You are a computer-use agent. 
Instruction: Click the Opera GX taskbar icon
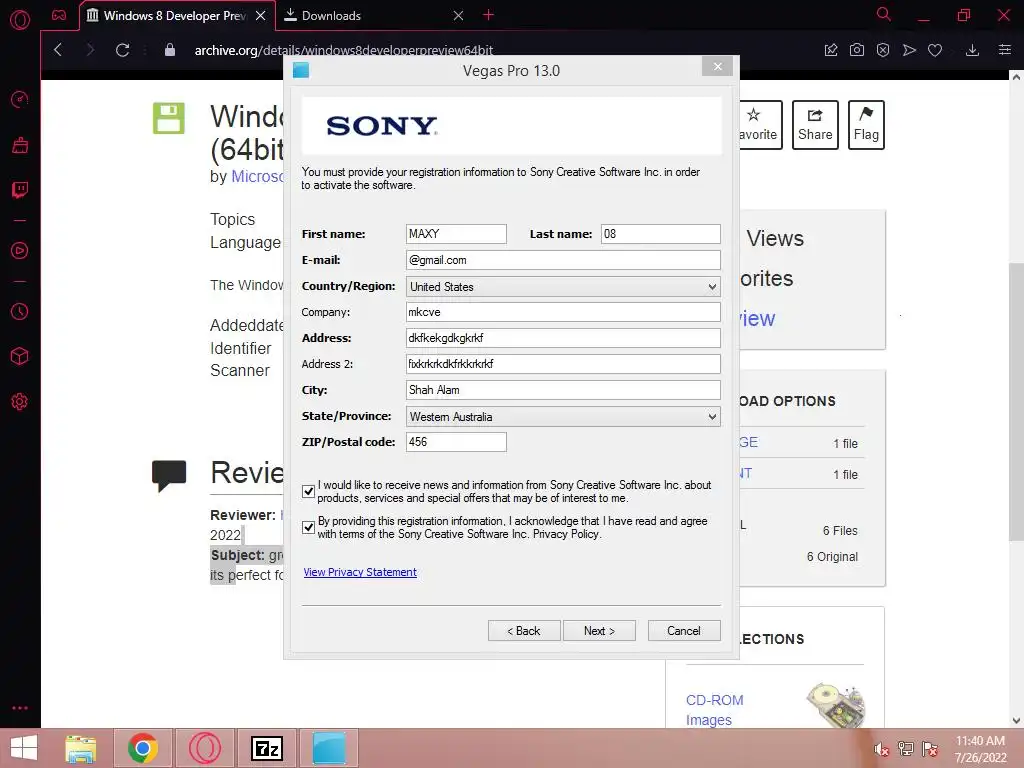pyautogui.click(x=205, y=748)
